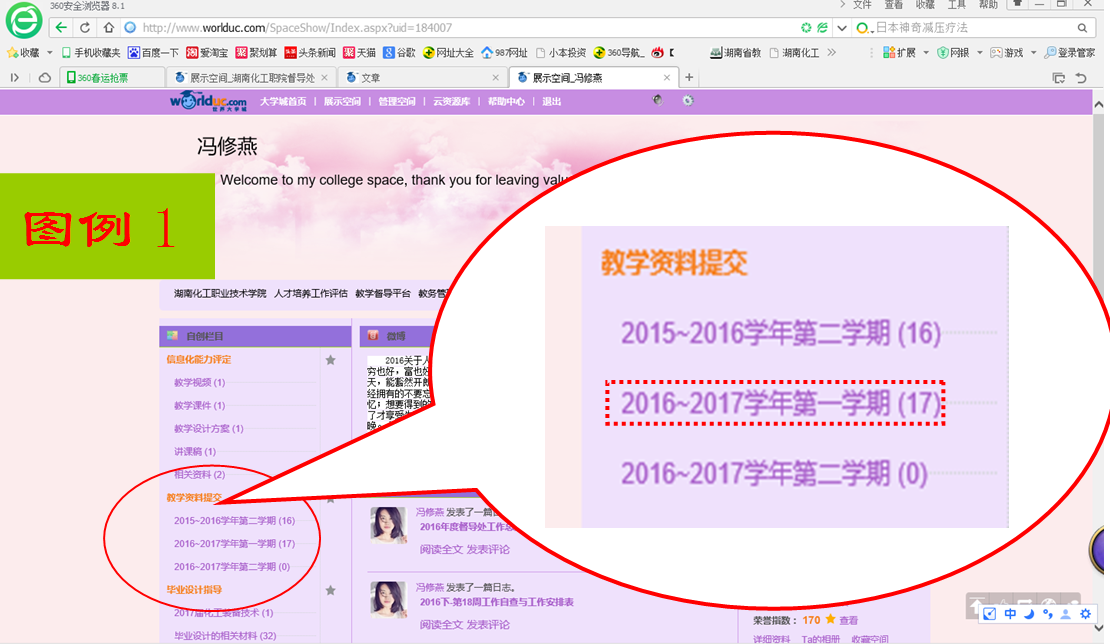The image size is (1110, 644).
Task: Open the 云资源库 link
Action: [452, 101]
